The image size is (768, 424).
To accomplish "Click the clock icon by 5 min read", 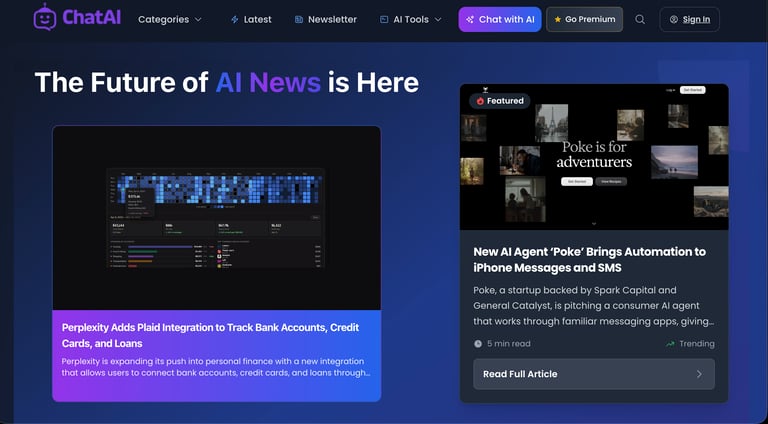I will (x=478, y=344).
